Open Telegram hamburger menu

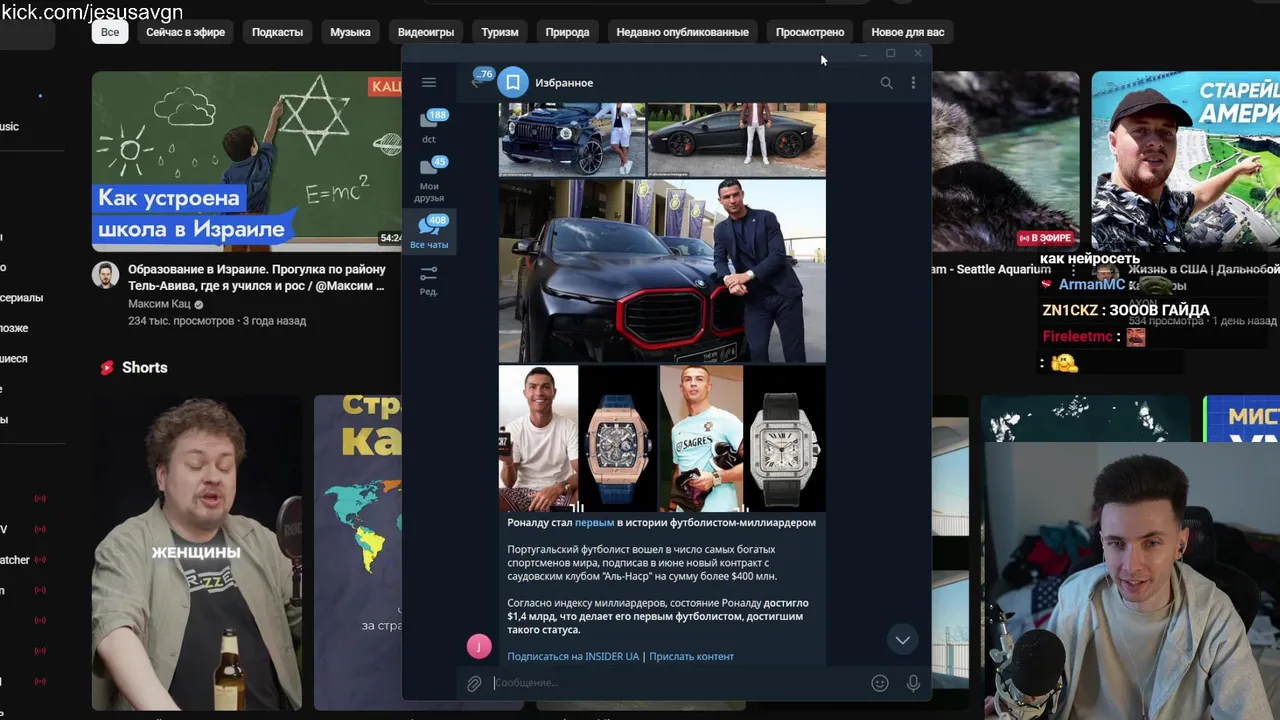(429, 83)
